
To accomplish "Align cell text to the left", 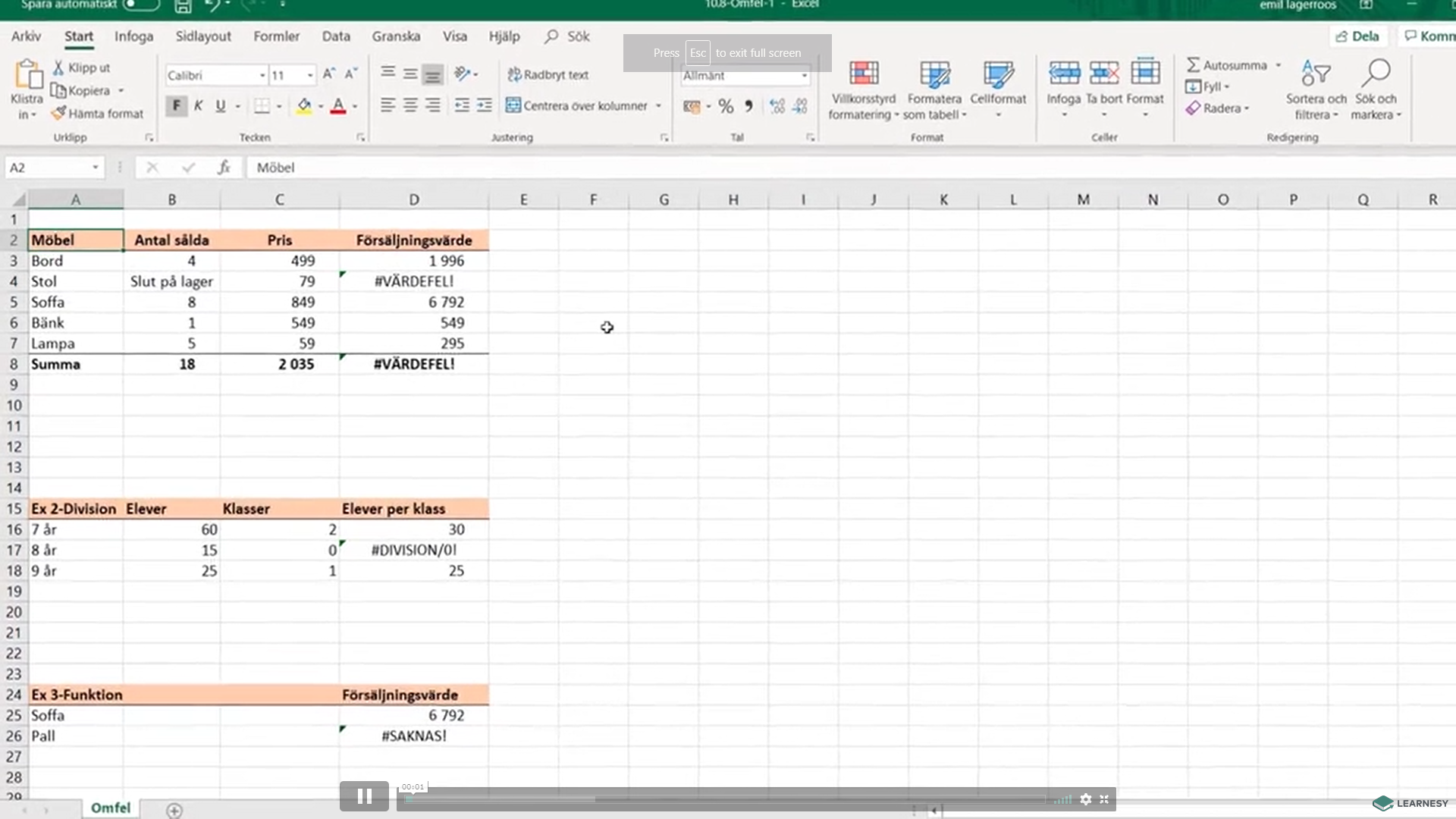I will tap(388, 105).
